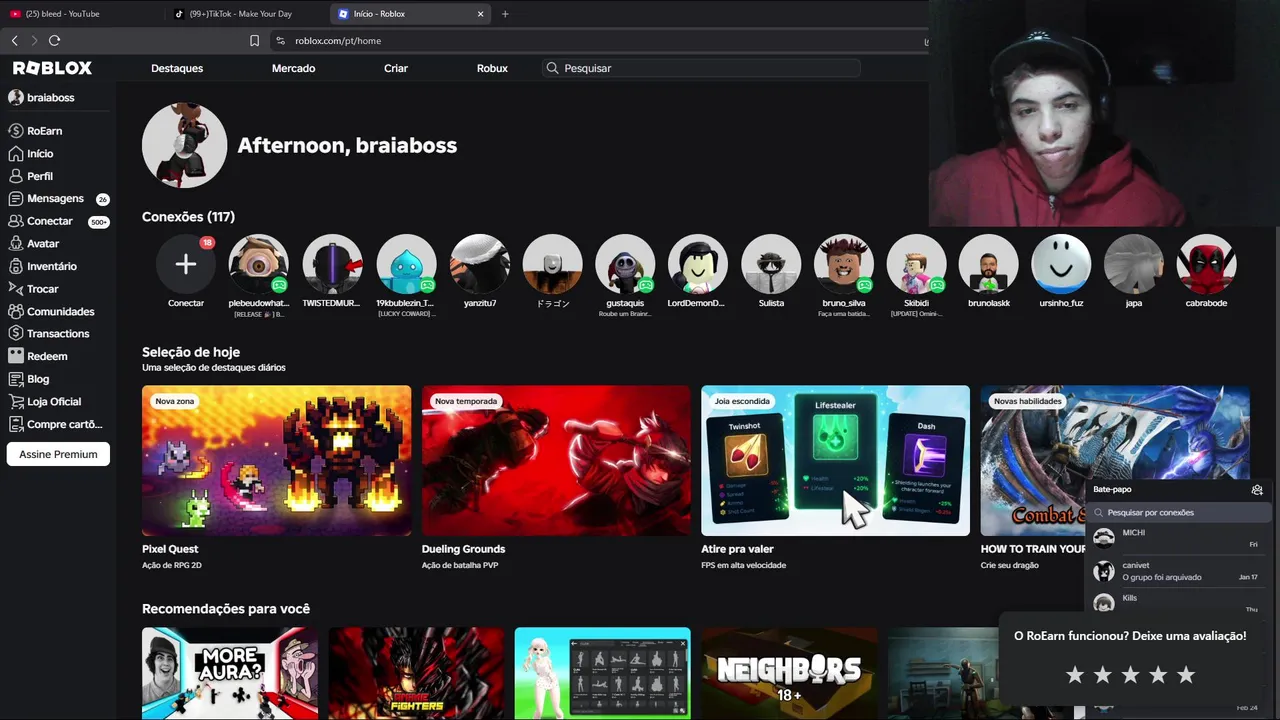Click the bookmark icon in address bar
The image size is (1280, 720).
pos(254,41)
